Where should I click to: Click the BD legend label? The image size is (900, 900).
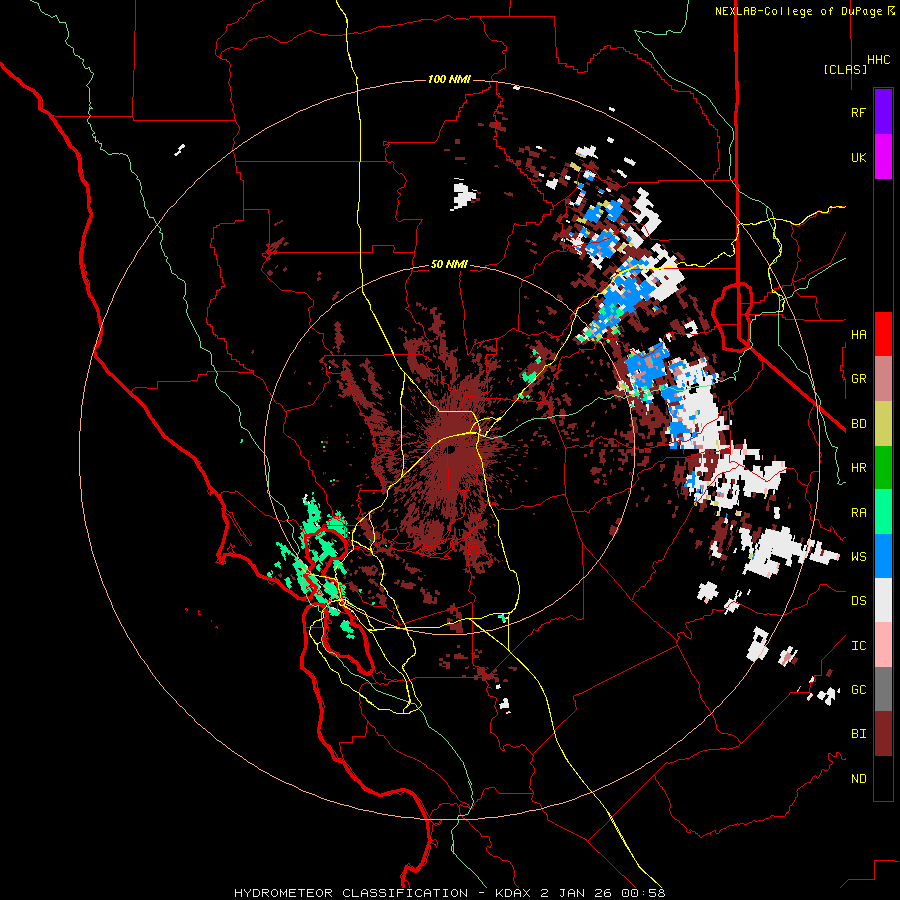pos(858,424)
